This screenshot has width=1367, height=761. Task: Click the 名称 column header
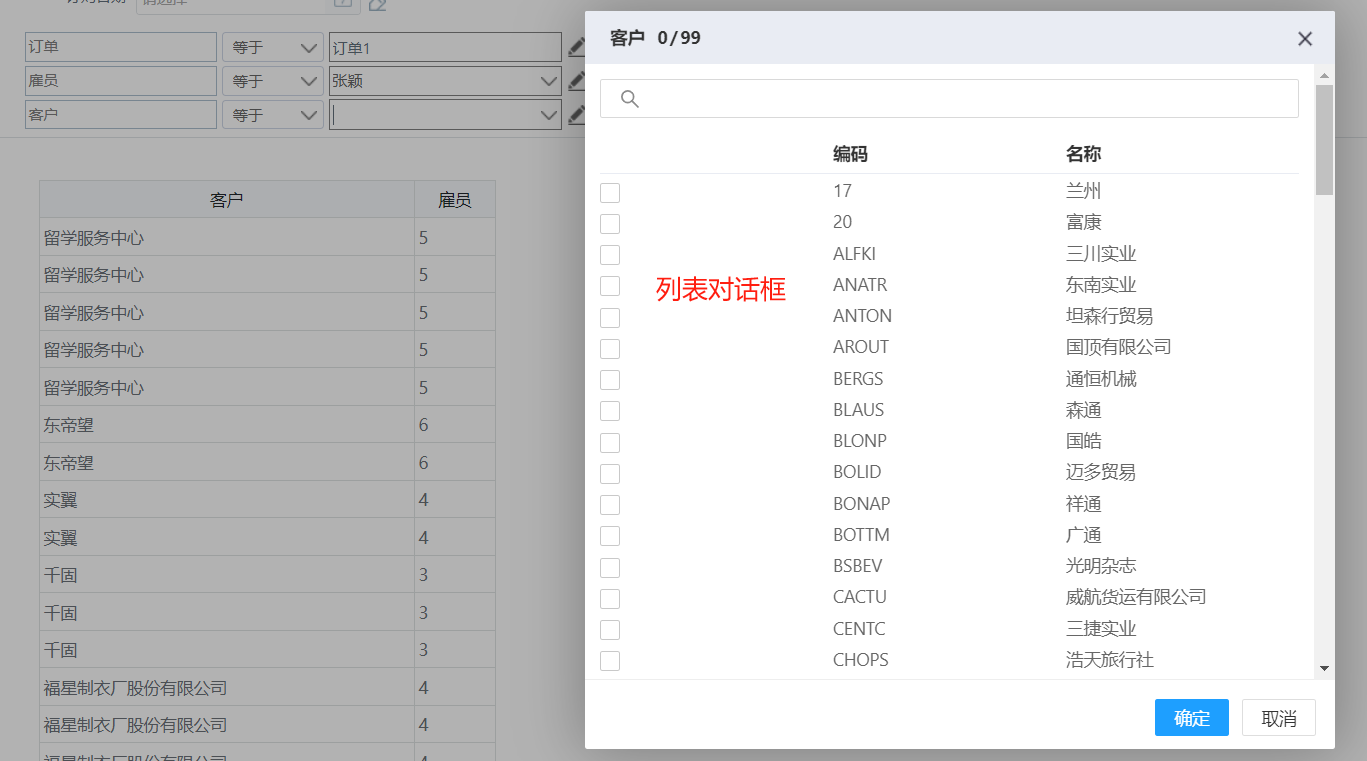[x=1083, y=154]
